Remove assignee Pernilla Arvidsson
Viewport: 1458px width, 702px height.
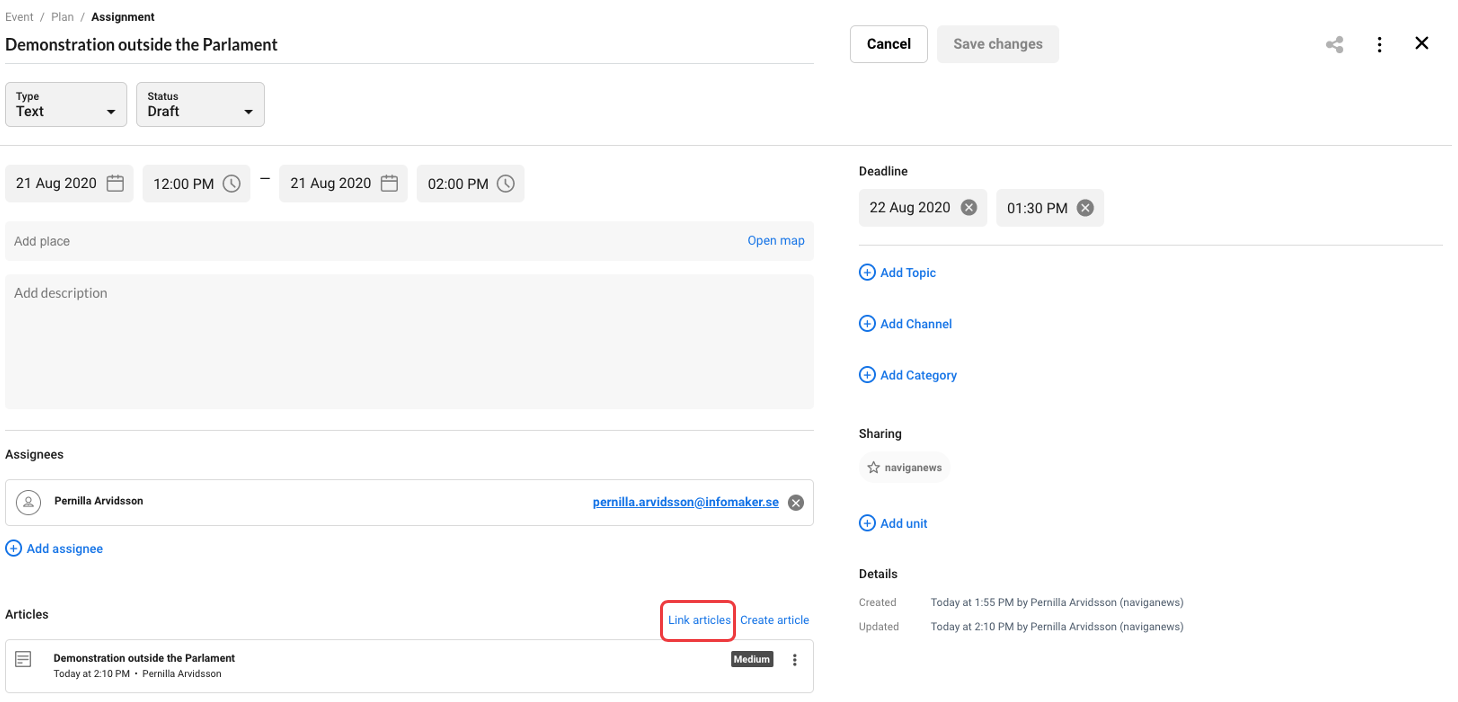pyautogui.click(x=795, y=503)
